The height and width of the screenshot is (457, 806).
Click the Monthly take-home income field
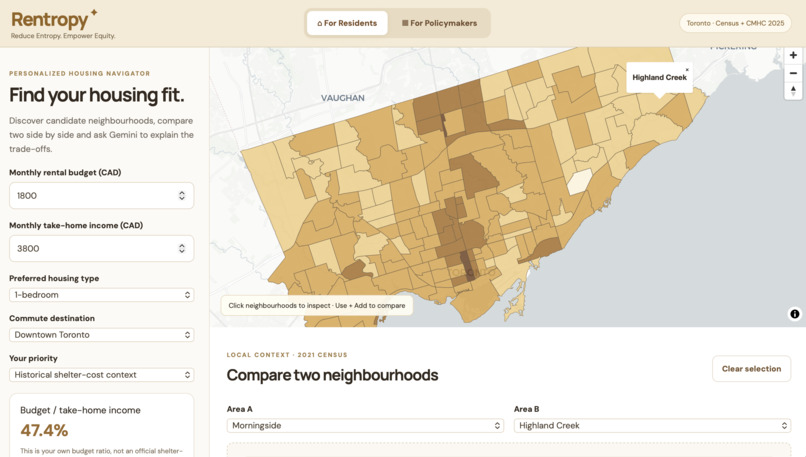tap(101, 248)
